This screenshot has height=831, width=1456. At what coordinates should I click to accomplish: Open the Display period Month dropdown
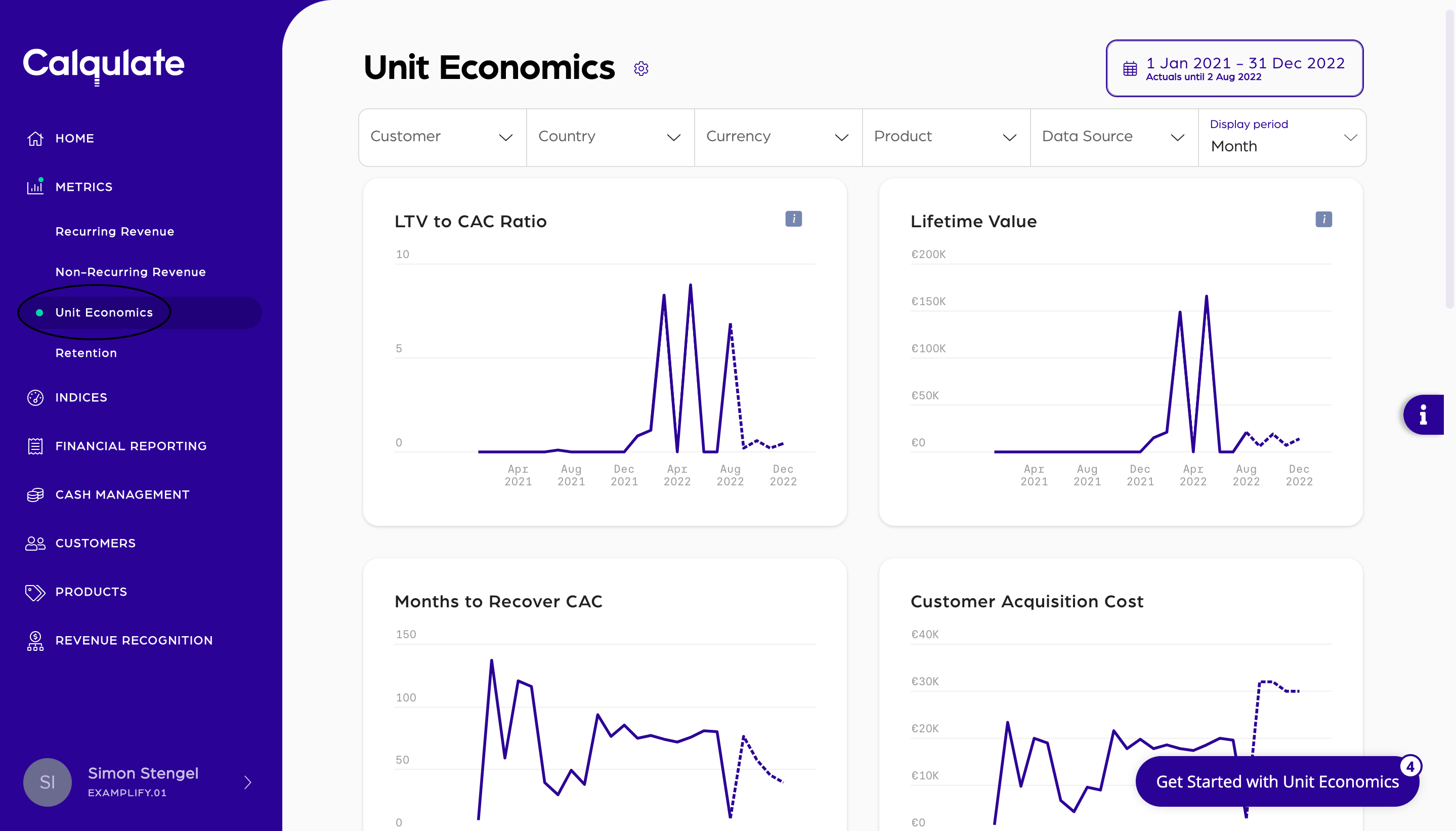pyautogui.click(x=1281, y=138)
